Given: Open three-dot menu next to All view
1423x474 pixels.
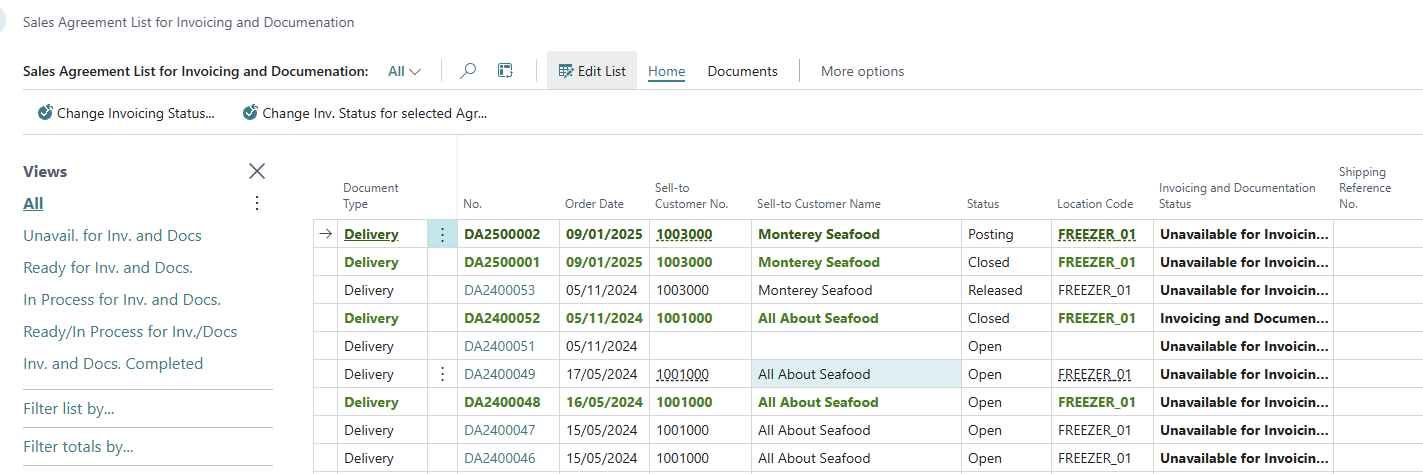Looking at the screenshot, I should click(257, 203).
